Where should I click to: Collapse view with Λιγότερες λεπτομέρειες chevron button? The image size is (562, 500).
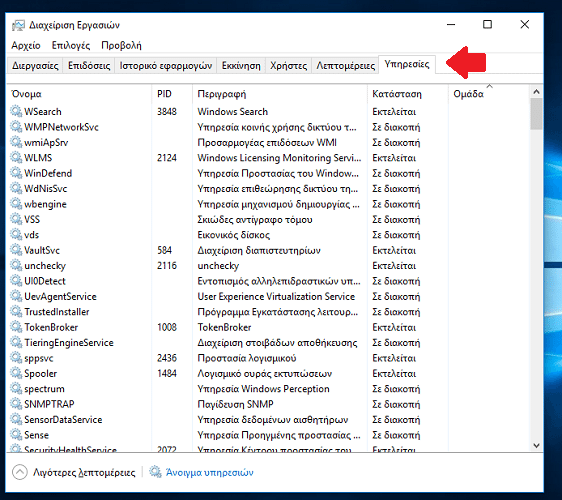pos(20,472)
